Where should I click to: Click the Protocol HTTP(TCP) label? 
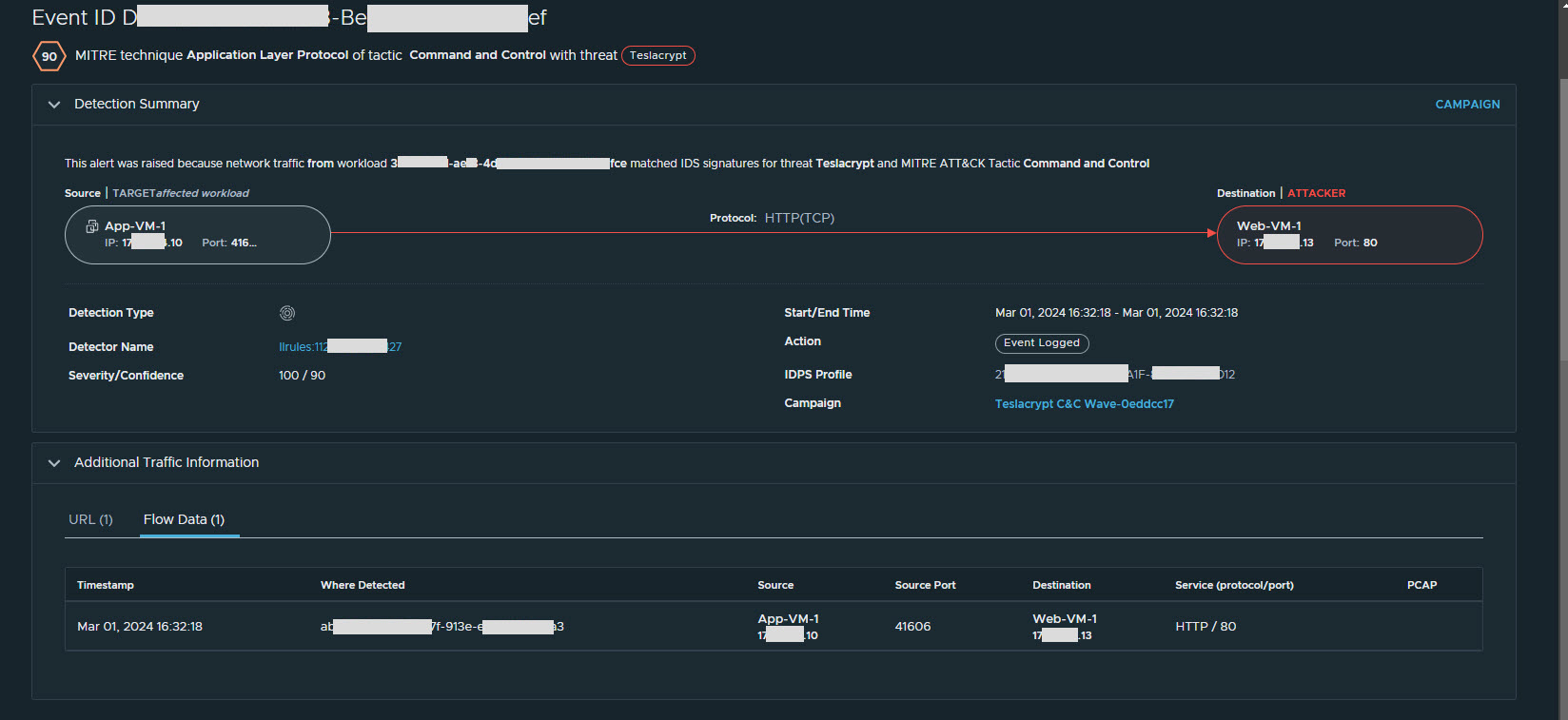772,218
